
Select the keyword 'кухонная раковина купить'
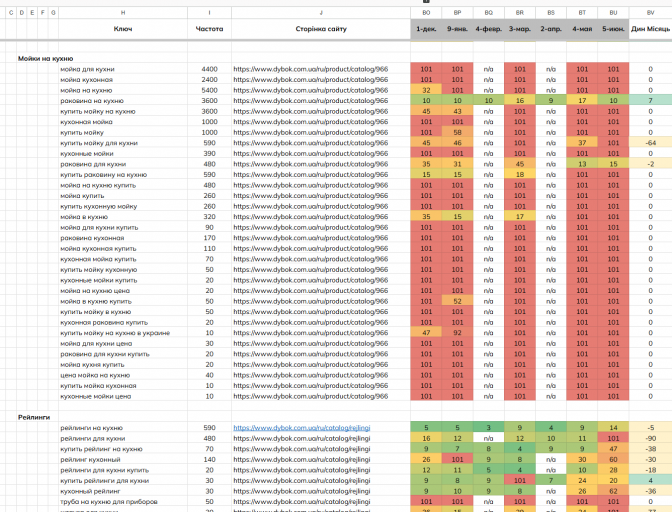click(104, 322)
